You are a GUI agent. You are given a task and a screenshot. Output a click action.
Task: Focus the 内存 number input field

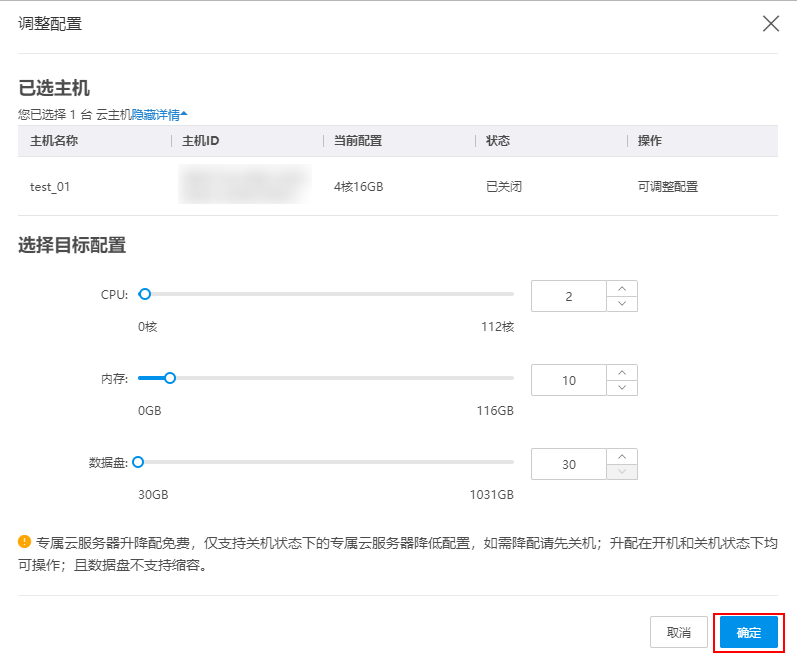pos(569,381)
